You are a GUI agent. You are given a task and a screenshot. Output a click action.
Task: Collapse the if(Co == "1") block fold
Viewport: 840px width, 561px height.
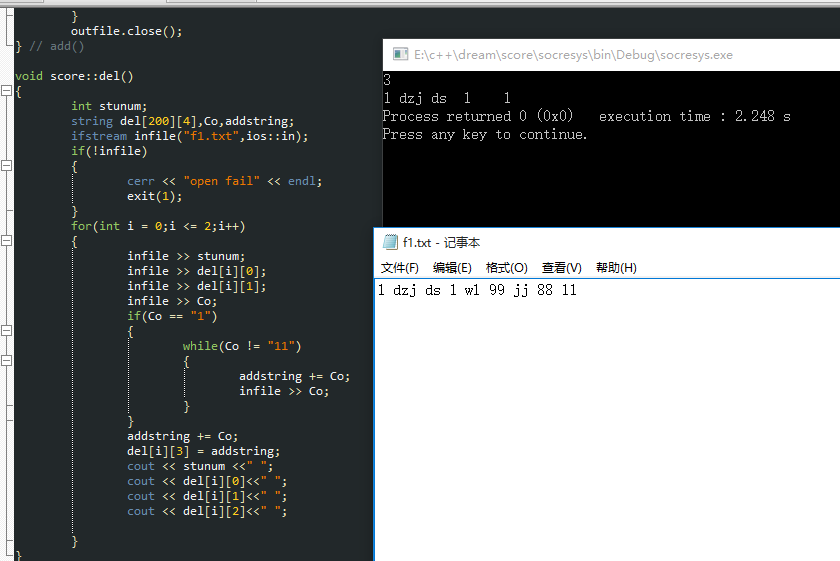pyautogui.click(x=6, y=331)
